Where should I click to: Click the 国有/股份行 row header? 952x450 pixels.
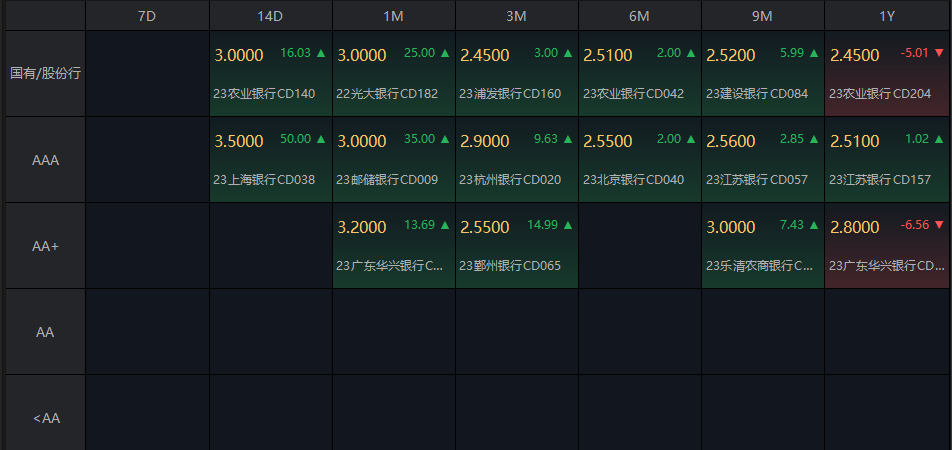46,73
